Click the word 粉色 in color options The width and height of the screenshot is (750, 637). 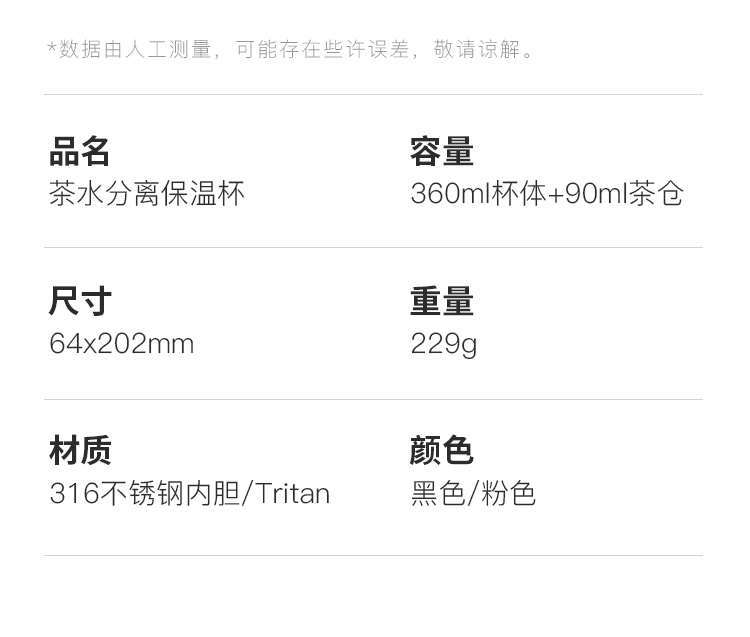509,493
